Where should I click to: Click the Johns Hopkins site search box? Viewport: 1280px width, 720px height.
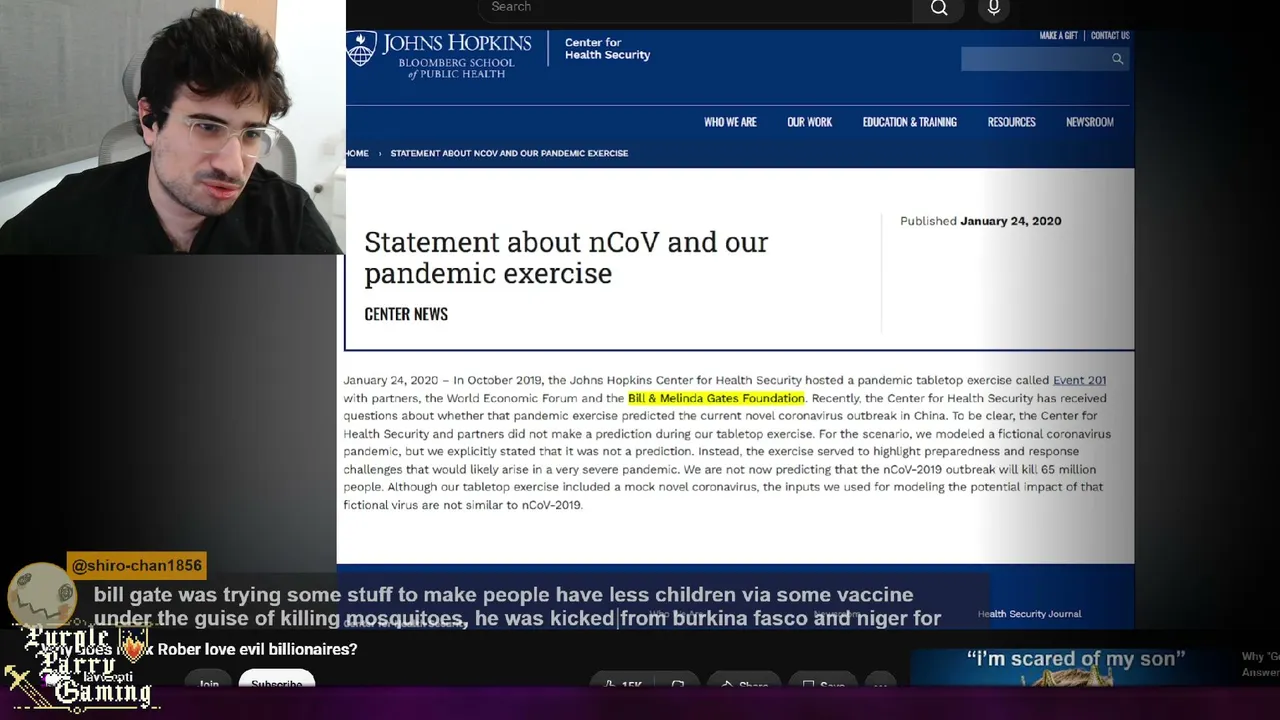1045,59
